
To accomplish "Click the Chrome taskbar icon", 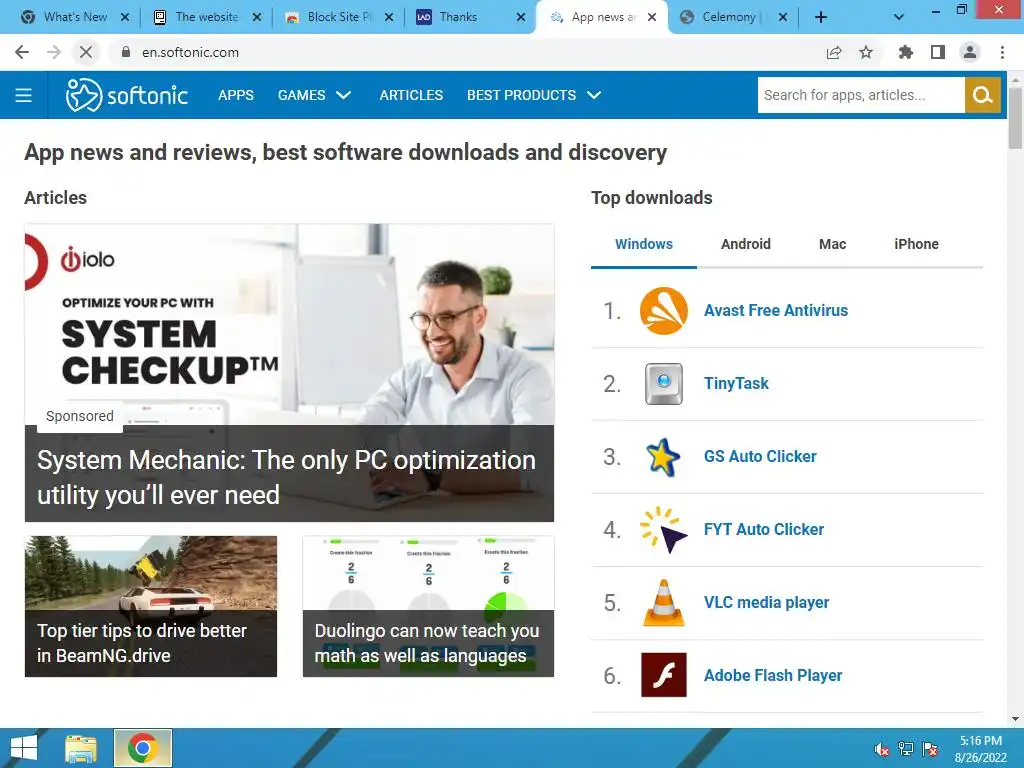I will point(143,748).
